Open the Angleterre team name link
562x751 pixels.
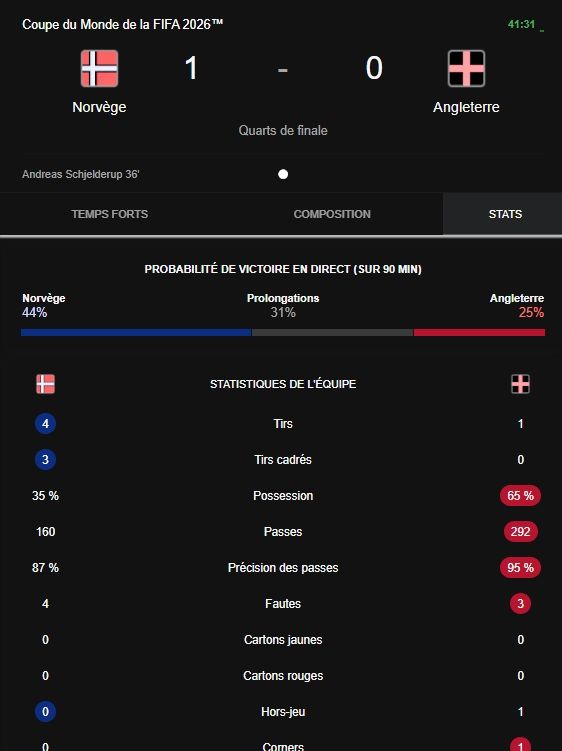pos(466,107)
